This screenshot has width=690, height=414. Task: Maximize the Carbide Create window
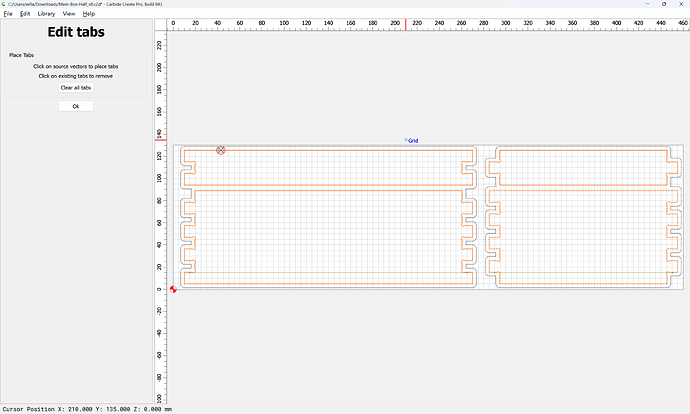pos(664,4)
